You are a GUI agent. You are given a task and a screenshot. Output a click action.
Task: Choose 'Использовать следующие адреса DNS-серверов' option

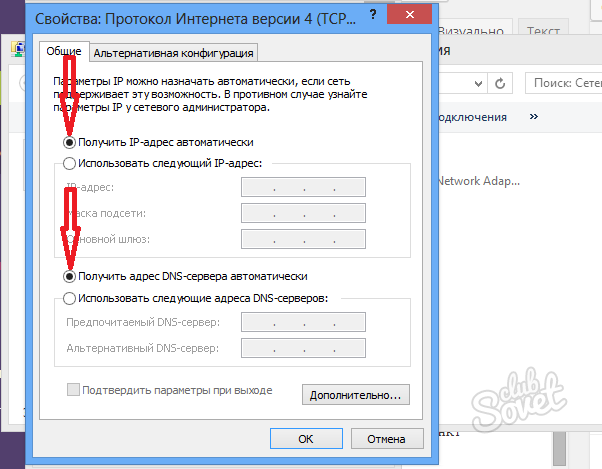tap(69, 297)
